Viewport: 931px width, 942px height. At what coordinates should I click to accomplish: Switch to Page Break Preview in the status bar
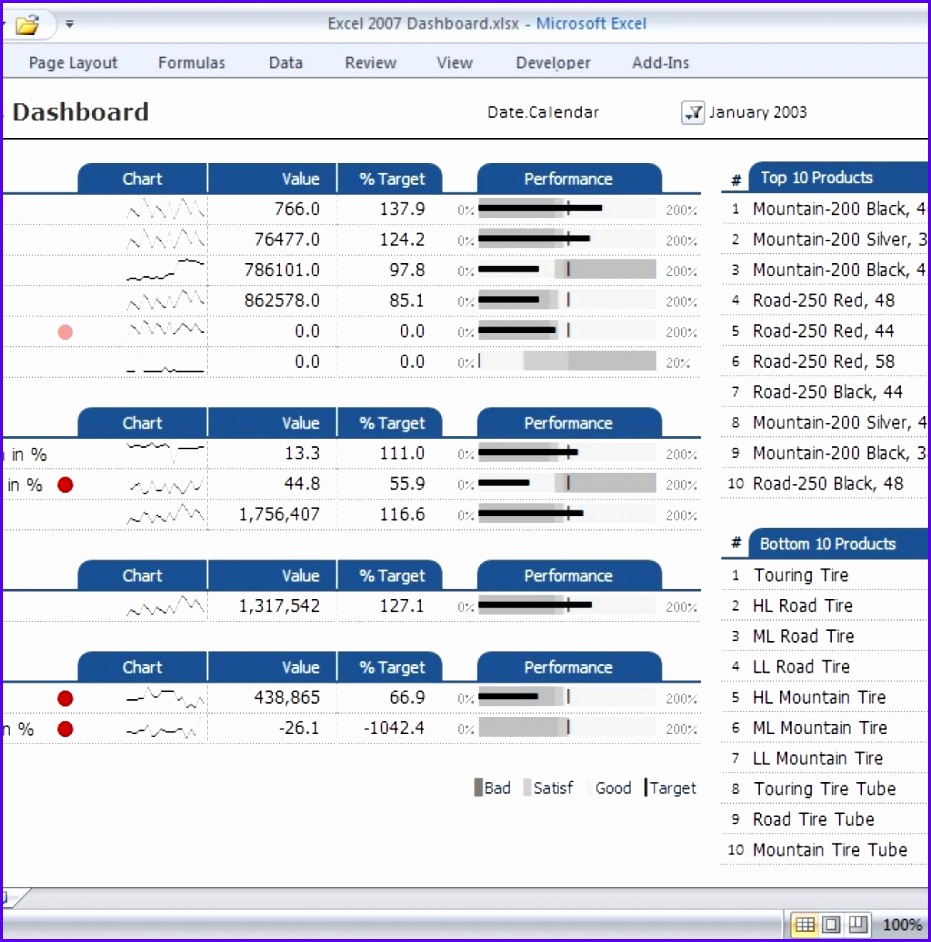(x=858, y=924)
